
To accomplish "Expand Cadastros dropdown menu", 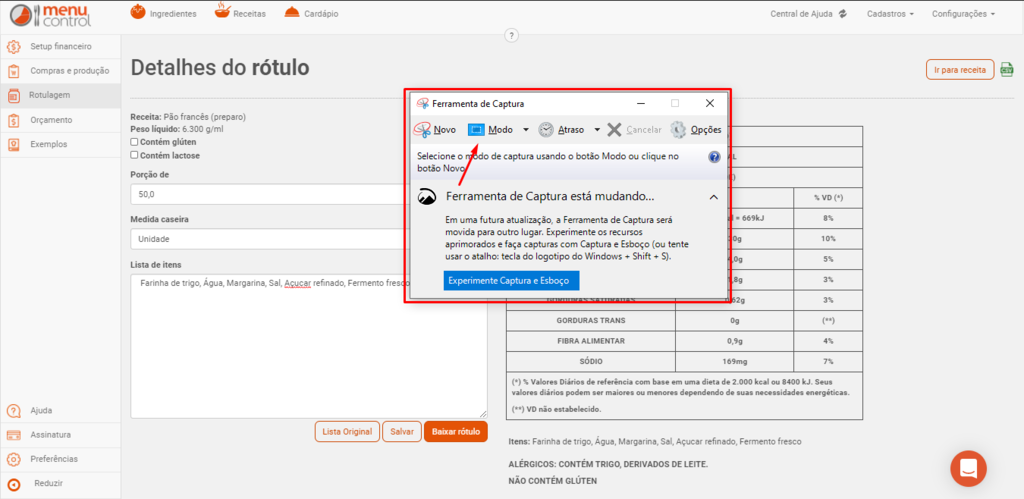I will [x=890, y=14].
